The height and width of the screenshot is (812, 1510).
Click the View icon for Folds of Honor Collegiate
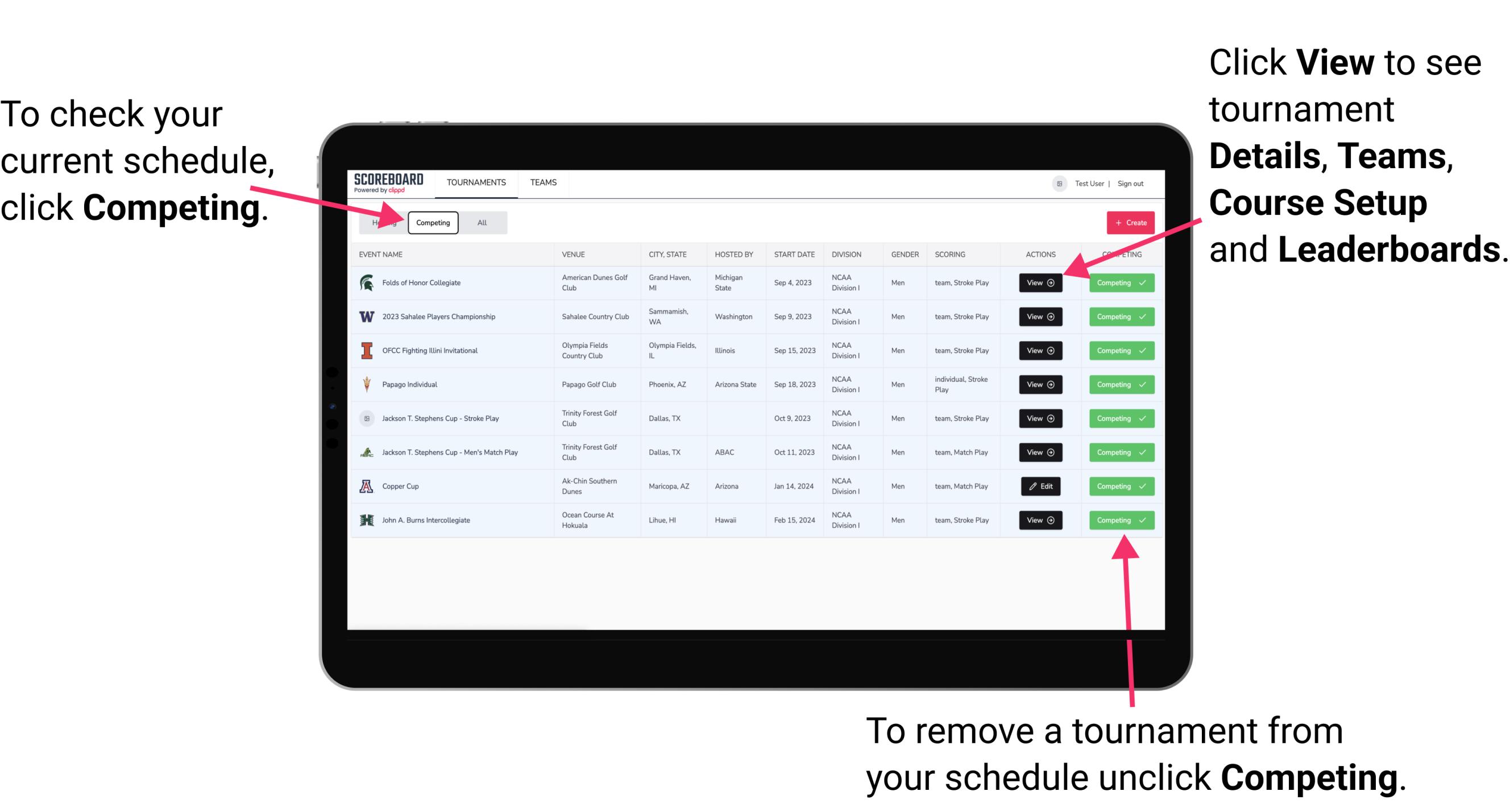click(1039, 283)
